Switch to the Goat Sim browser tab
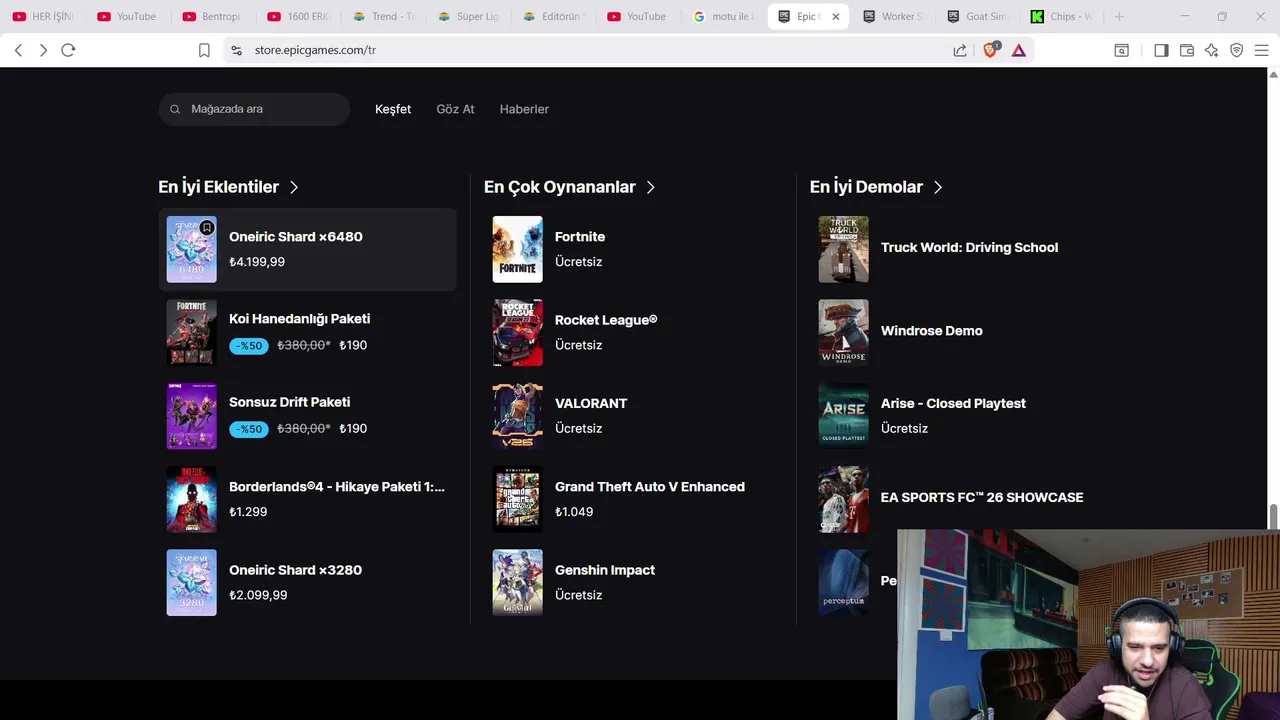The image size is (1280, 720). point(978,16)
